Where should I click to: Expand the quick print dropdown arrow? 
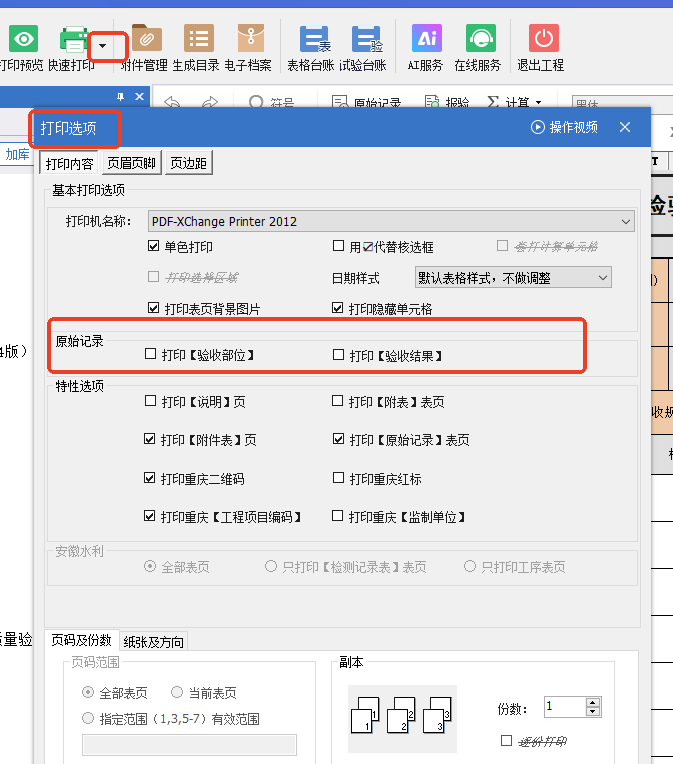click(102, 46)
